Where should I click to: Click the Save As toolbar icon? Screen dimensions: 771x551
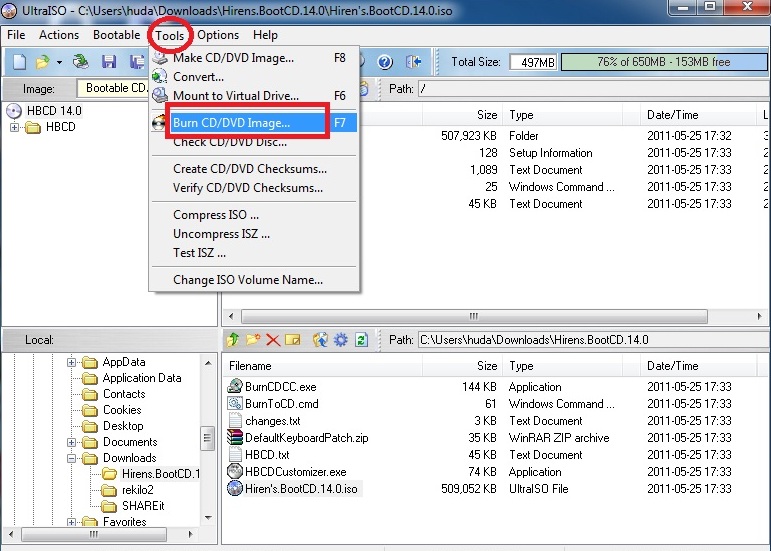[x=137, y=61]
